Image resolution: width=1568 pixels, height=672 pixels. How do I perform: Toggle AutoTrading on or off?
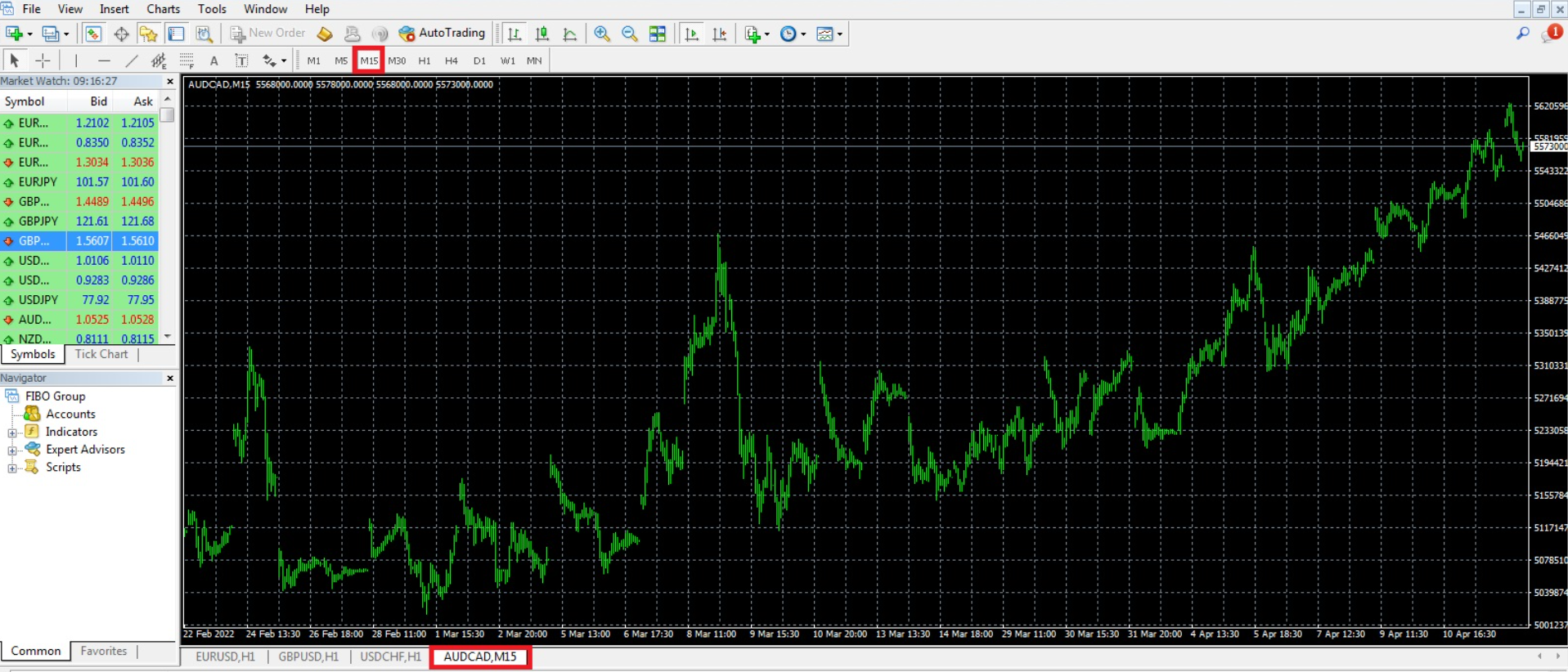(442, 34)
